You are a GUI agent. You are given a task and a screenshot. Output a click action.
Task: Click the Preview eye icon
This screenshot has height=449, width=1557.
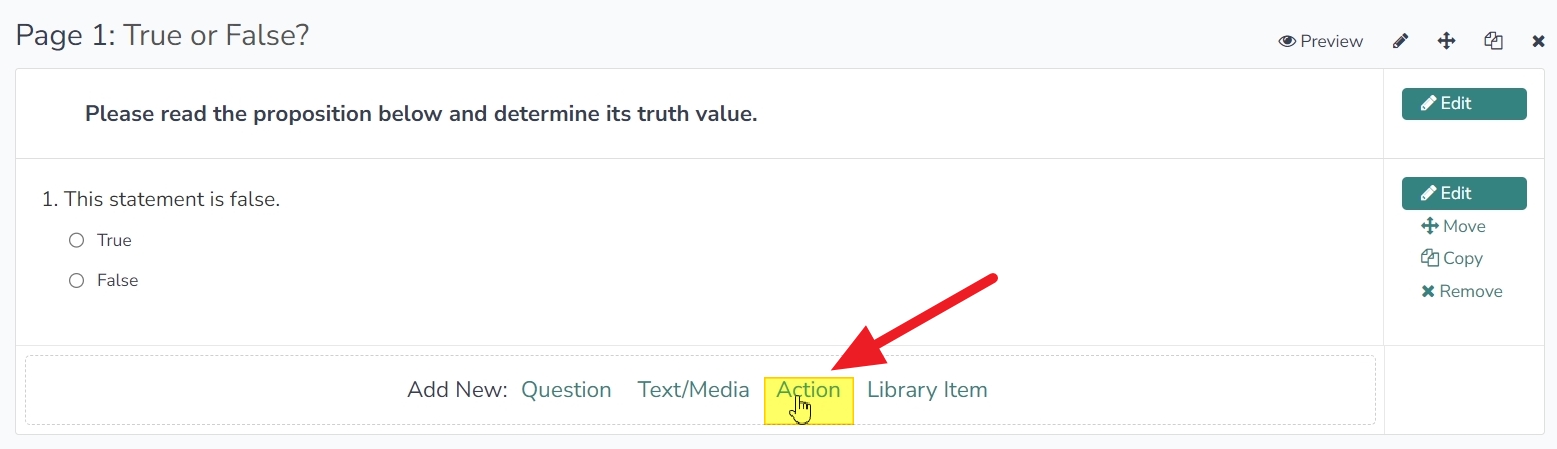(x=1287, y=41)
